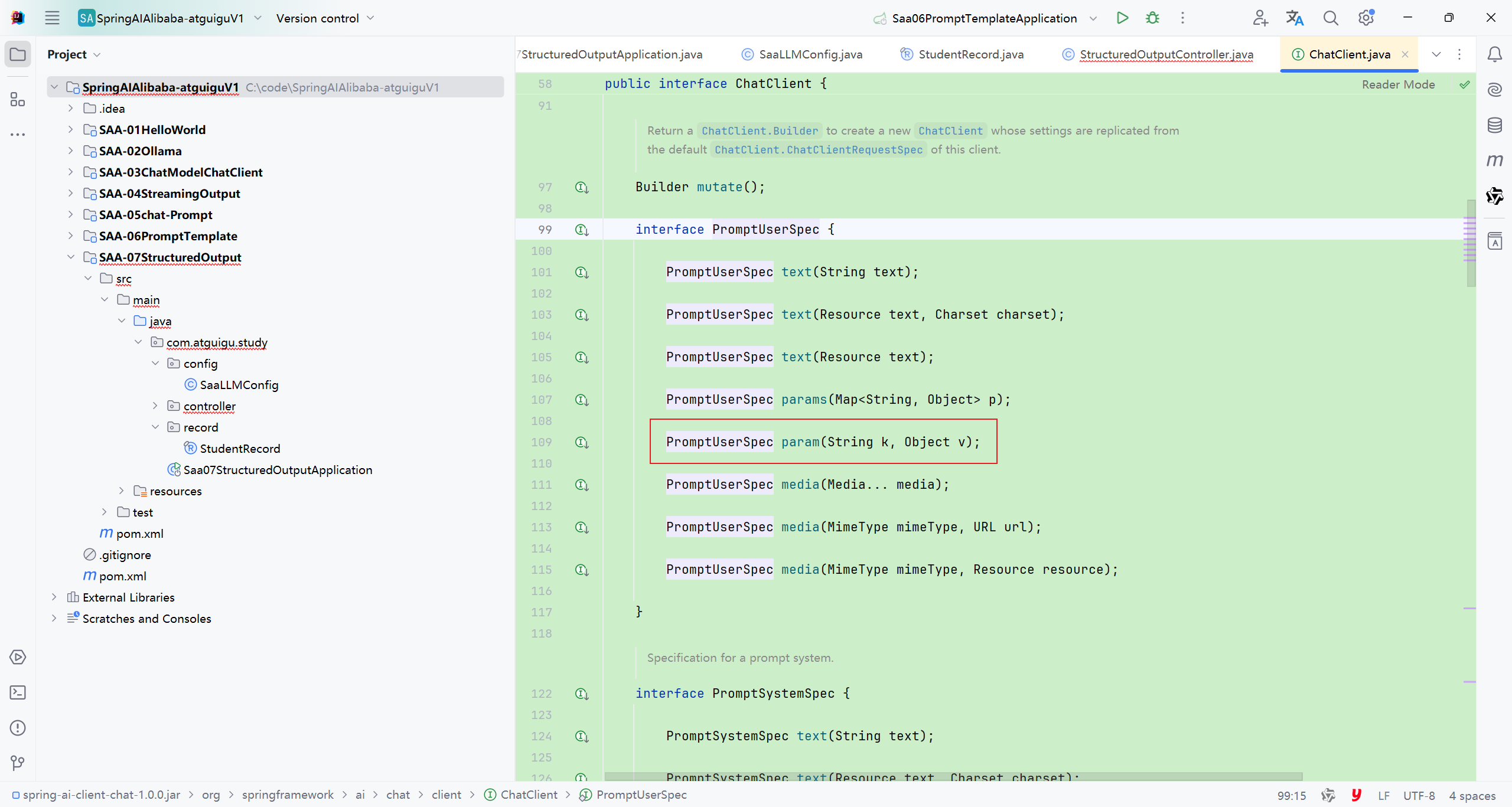Expand the SAA-06PromptTemplate module
The image size is (1512, 807).
pyautogui.click(x=70, y=236)
